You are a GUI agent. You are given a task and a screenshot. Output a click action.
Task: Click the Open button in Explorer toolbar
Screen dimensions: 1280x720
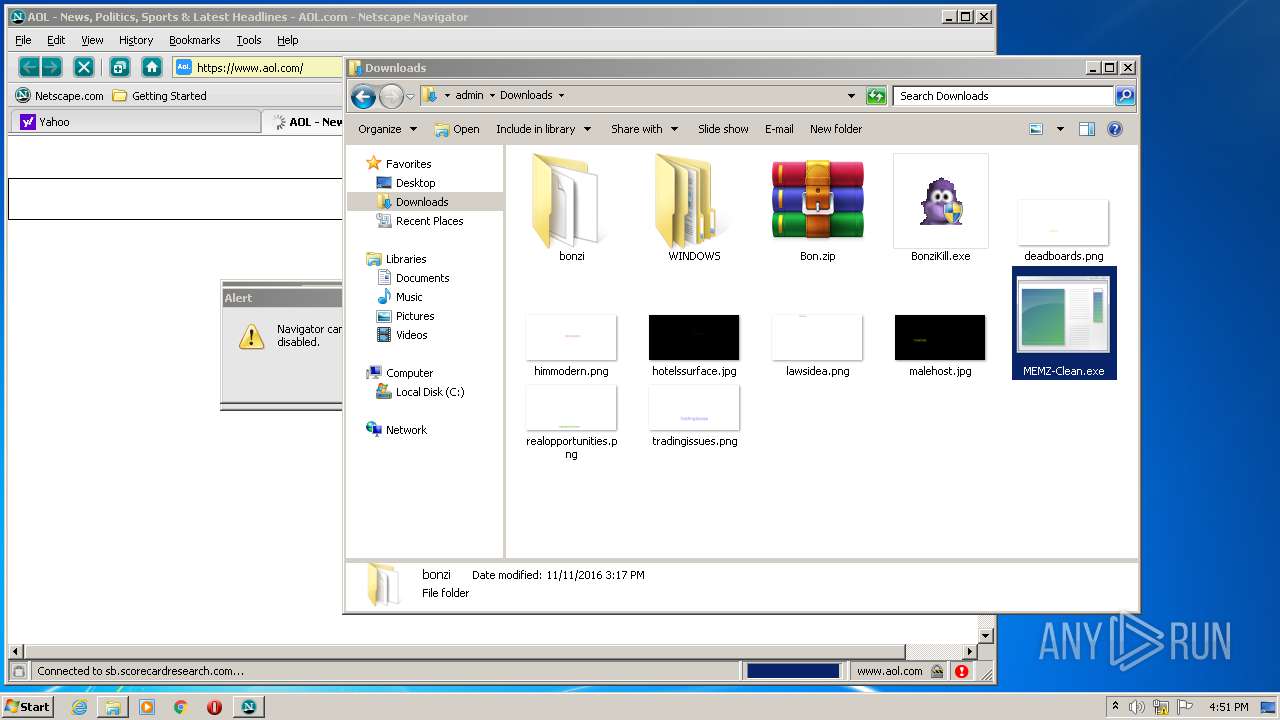(x=457, y=129)
